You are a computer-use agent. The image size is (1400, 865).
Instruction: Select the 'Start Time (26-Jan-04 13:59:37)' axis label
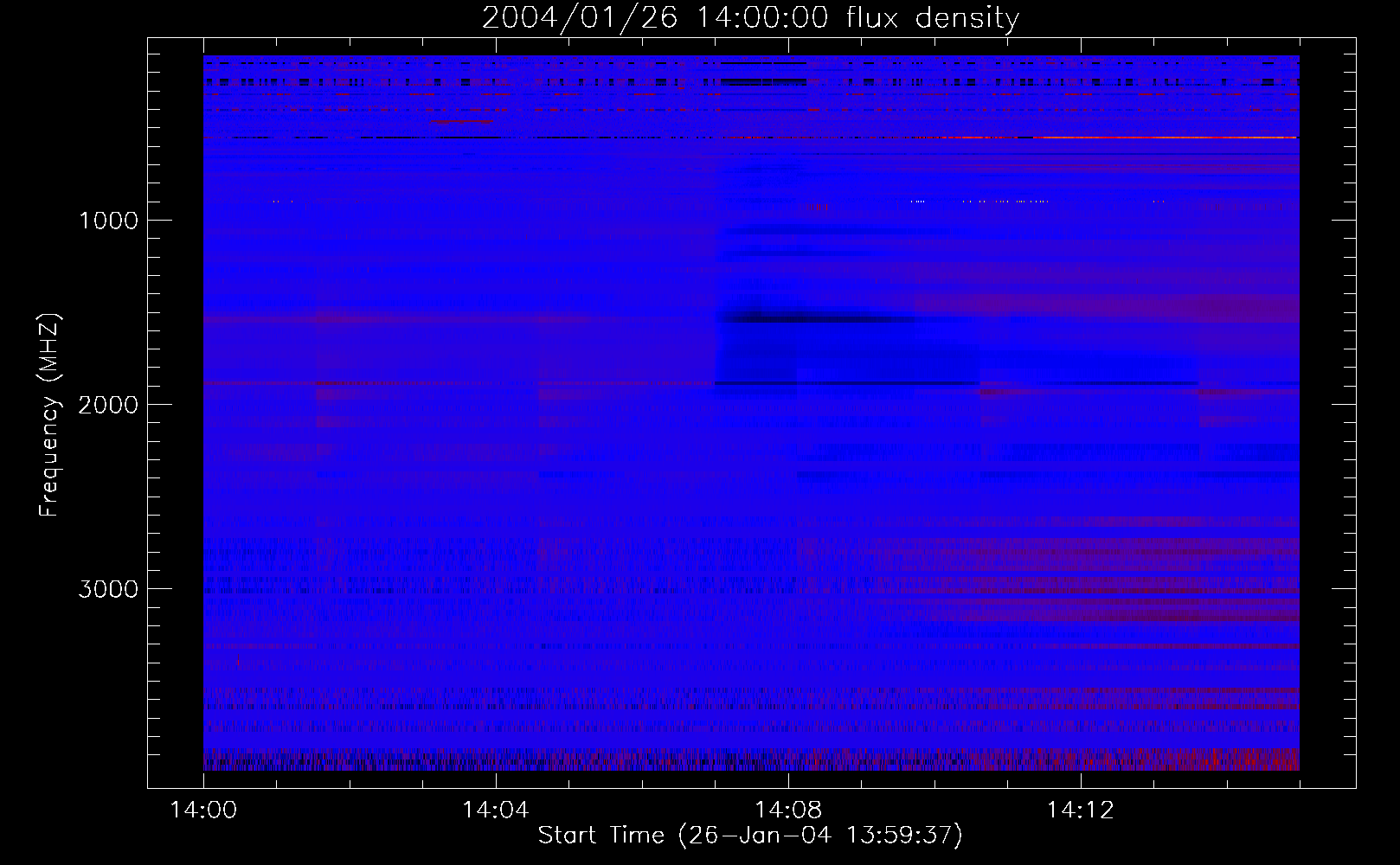[x=750, y=836]
